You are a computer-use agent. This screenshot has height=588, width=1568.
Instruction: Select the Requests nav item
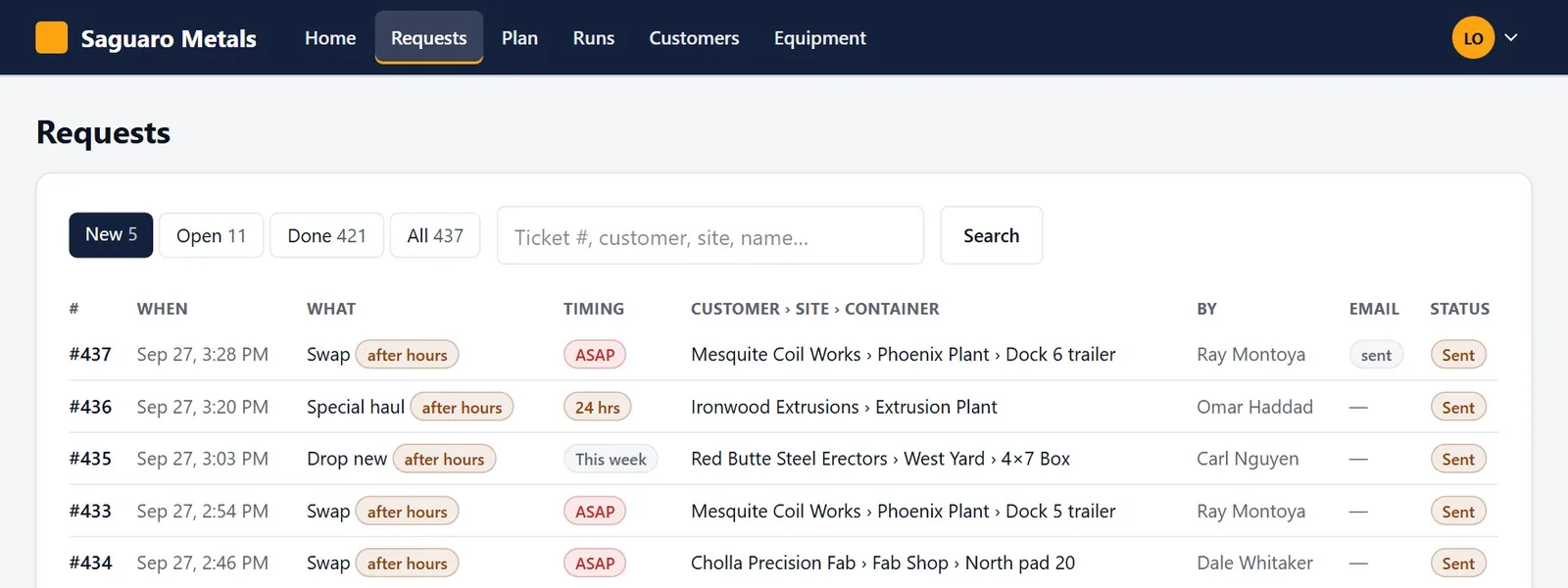click(x=429, y=37)
